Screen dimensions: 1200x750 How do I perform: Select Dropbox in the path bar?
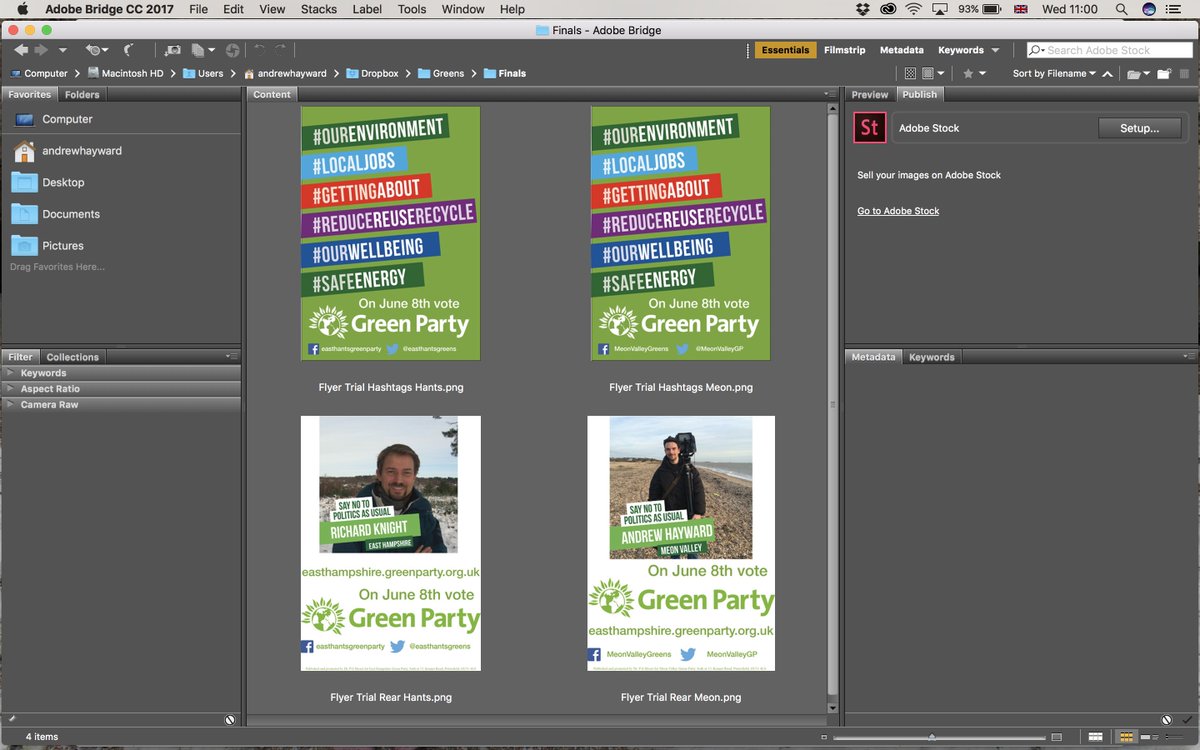click(372, 73)
